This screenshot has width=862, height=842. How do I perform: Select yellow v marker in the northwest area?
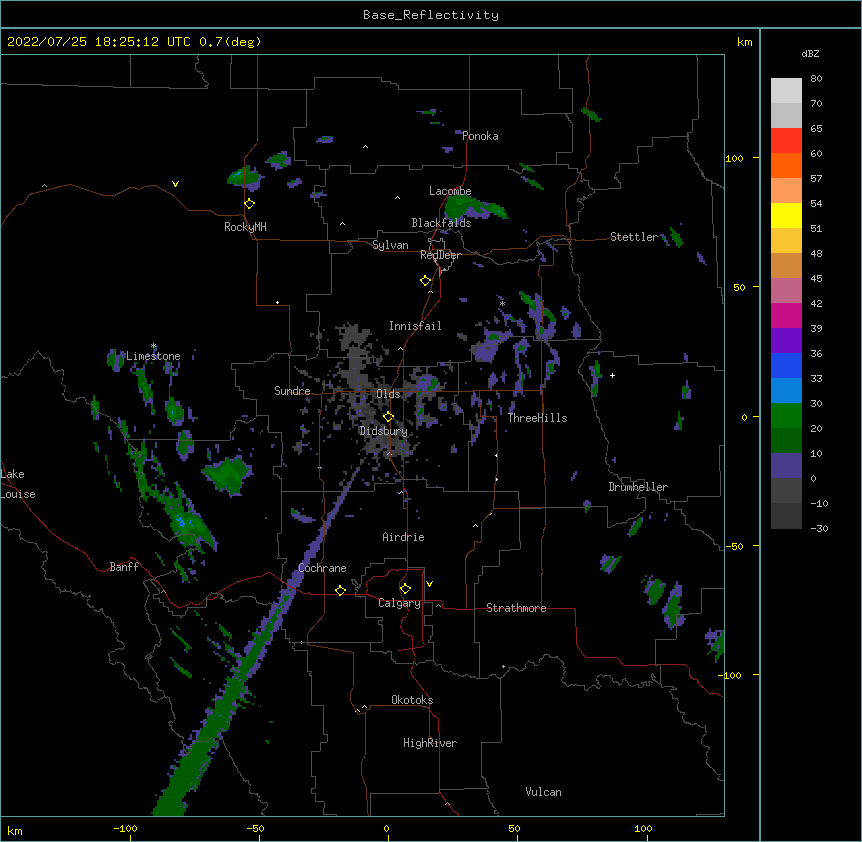click(x=175, y=184)
